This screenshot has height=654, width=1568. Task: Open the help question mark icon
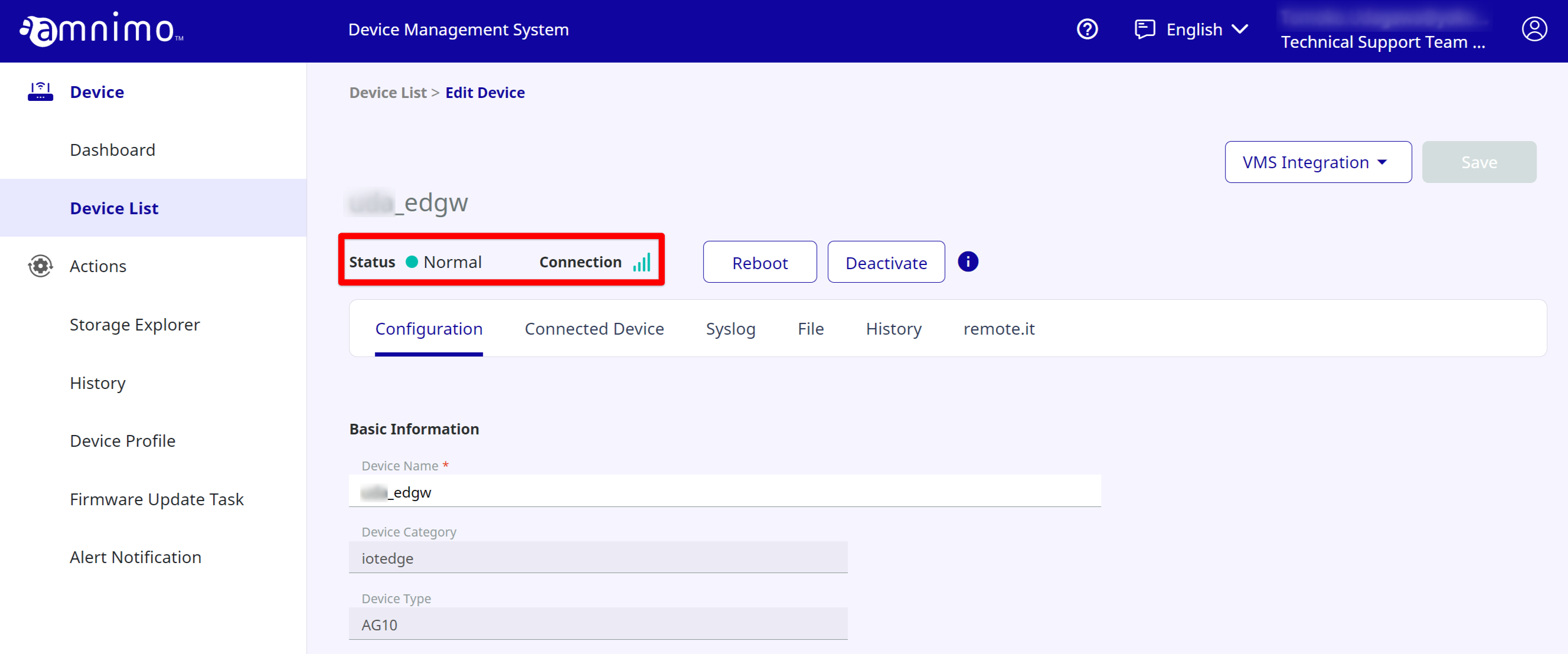(1087, 29)
